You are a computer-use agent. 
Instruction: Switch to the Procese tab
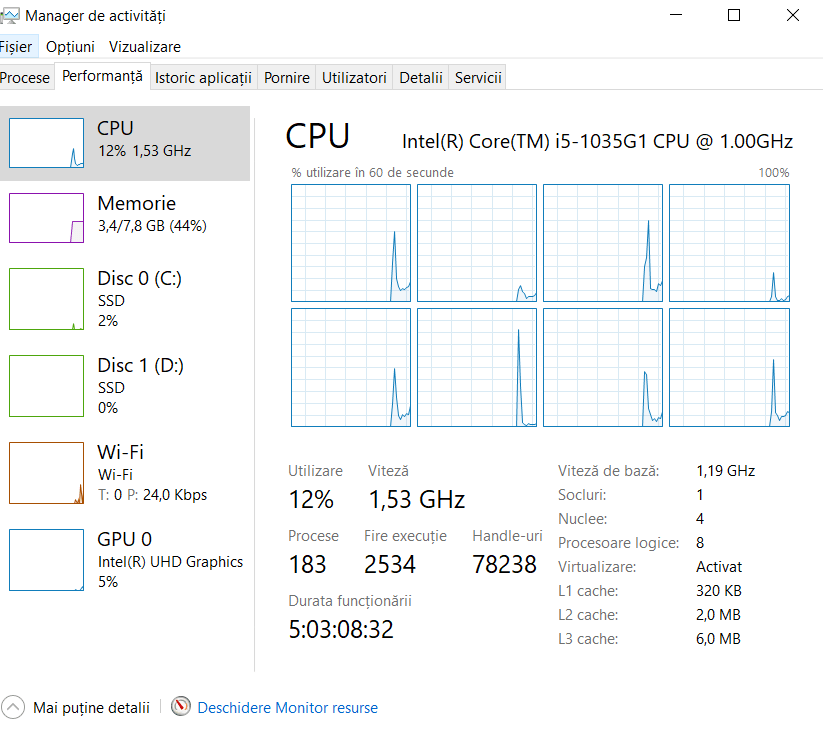pyautogui.click(x=25, y=78)
